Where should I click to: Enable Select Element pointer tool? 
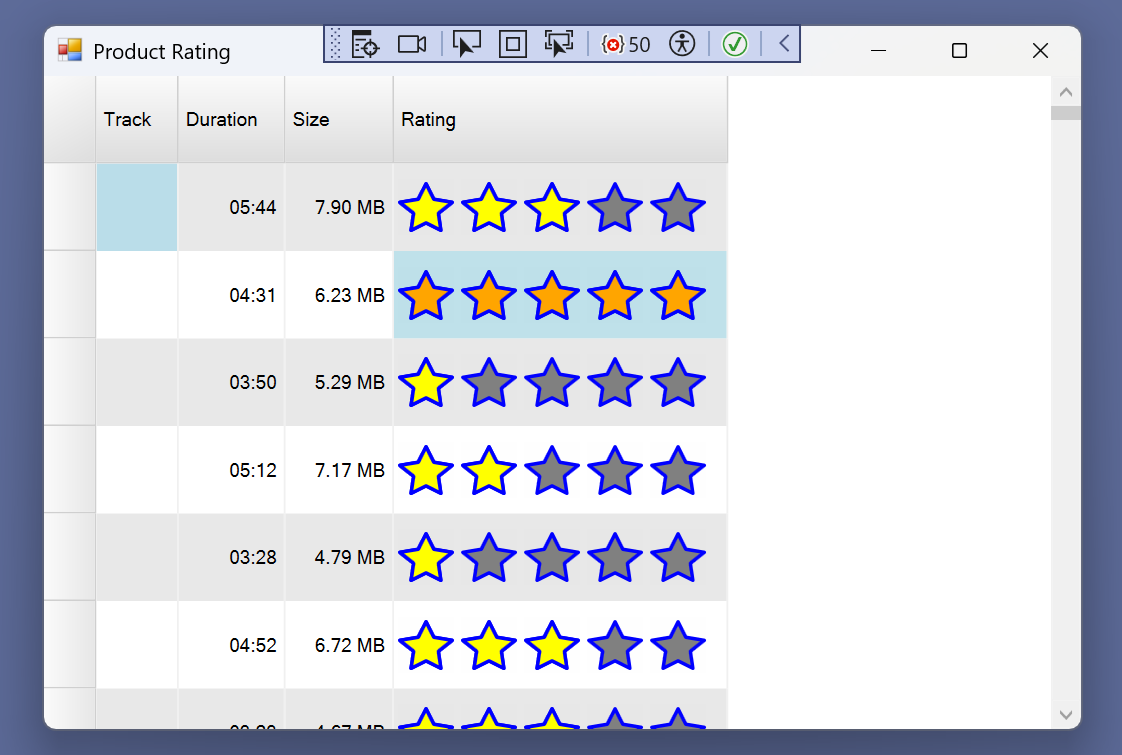point(467,44)
